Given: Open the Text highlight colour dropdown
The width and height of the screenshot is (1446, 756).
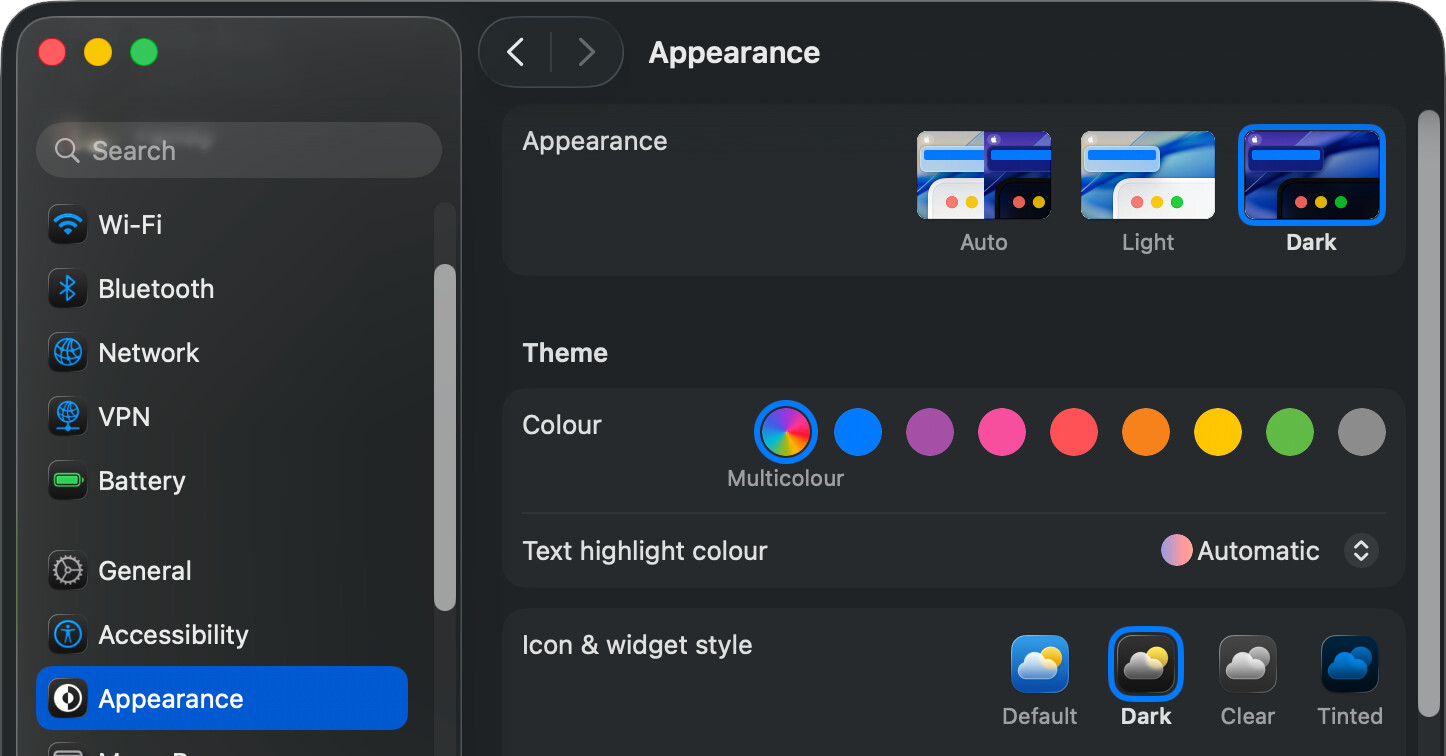Looking at the screenshot, I should tap(1360, 551).
